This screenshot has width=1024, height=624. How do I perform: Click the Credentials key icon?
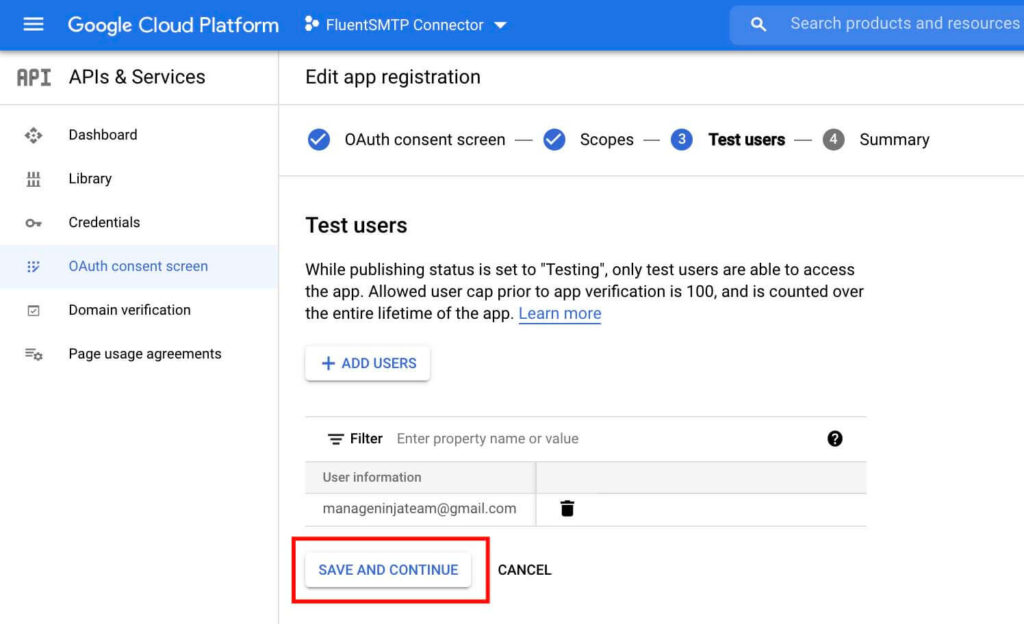[x=33, y=223]
